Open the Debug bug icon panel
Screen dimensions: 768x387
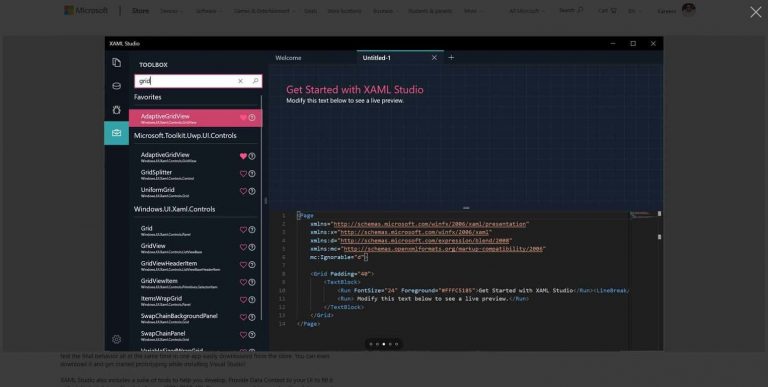116,110
